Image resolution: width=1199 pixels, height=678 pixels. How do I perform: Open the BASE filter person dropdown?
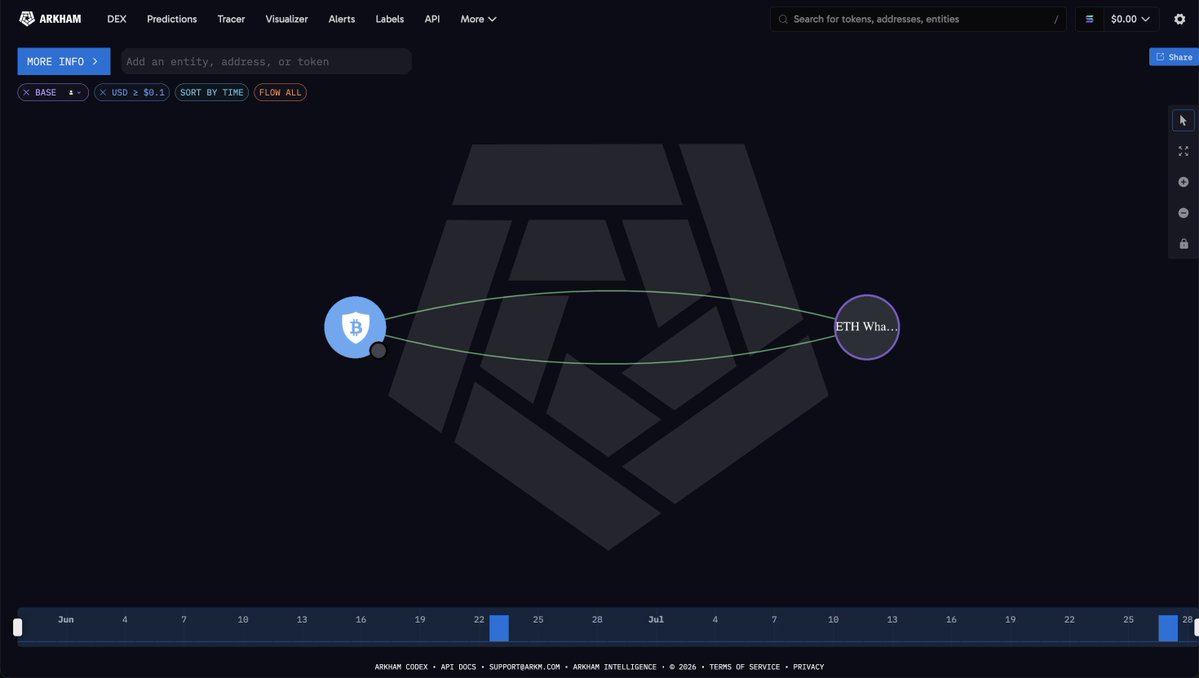click(74, 92)
